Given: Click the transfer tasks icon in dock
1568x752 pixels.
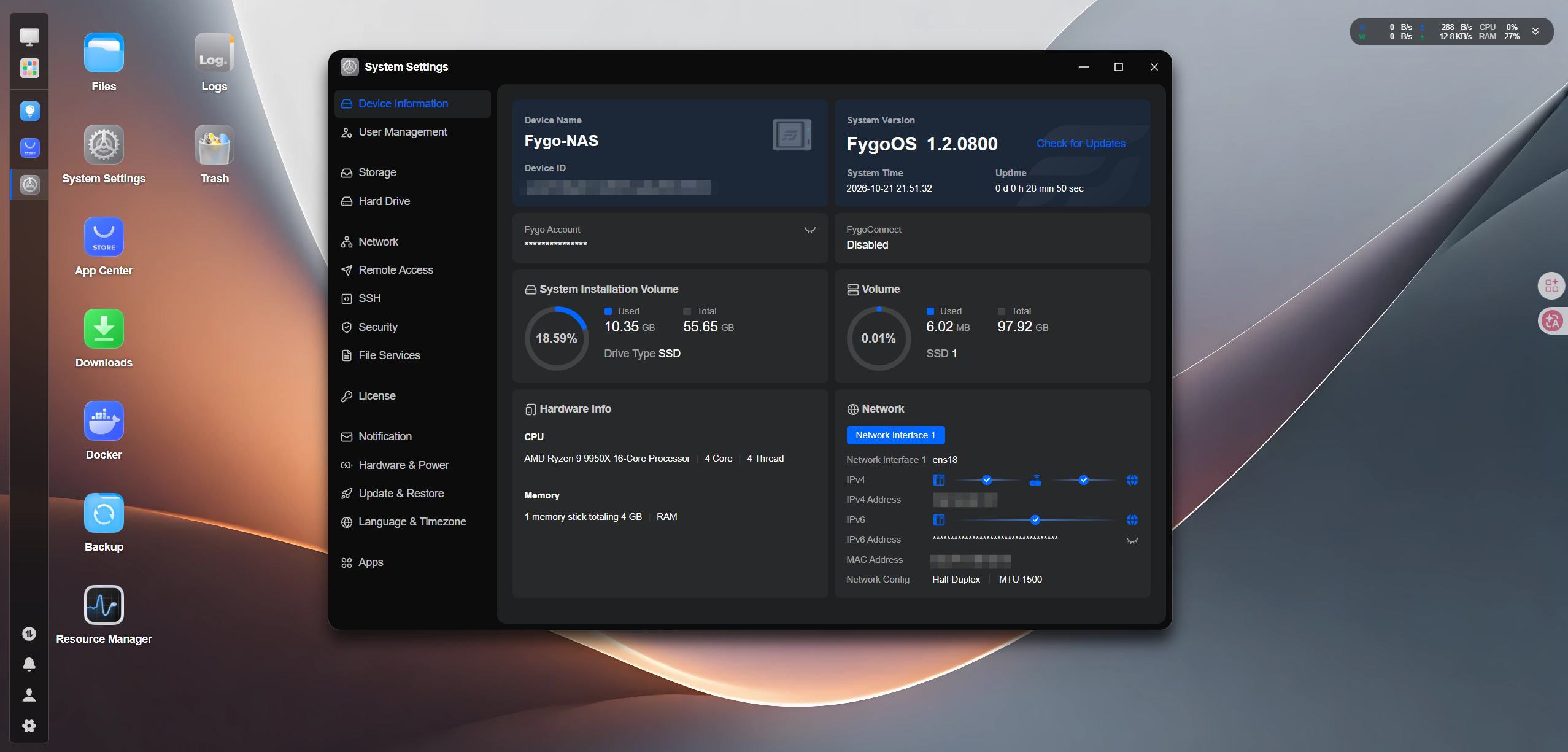Looking at the screenshot, I should tap(29, 634).
